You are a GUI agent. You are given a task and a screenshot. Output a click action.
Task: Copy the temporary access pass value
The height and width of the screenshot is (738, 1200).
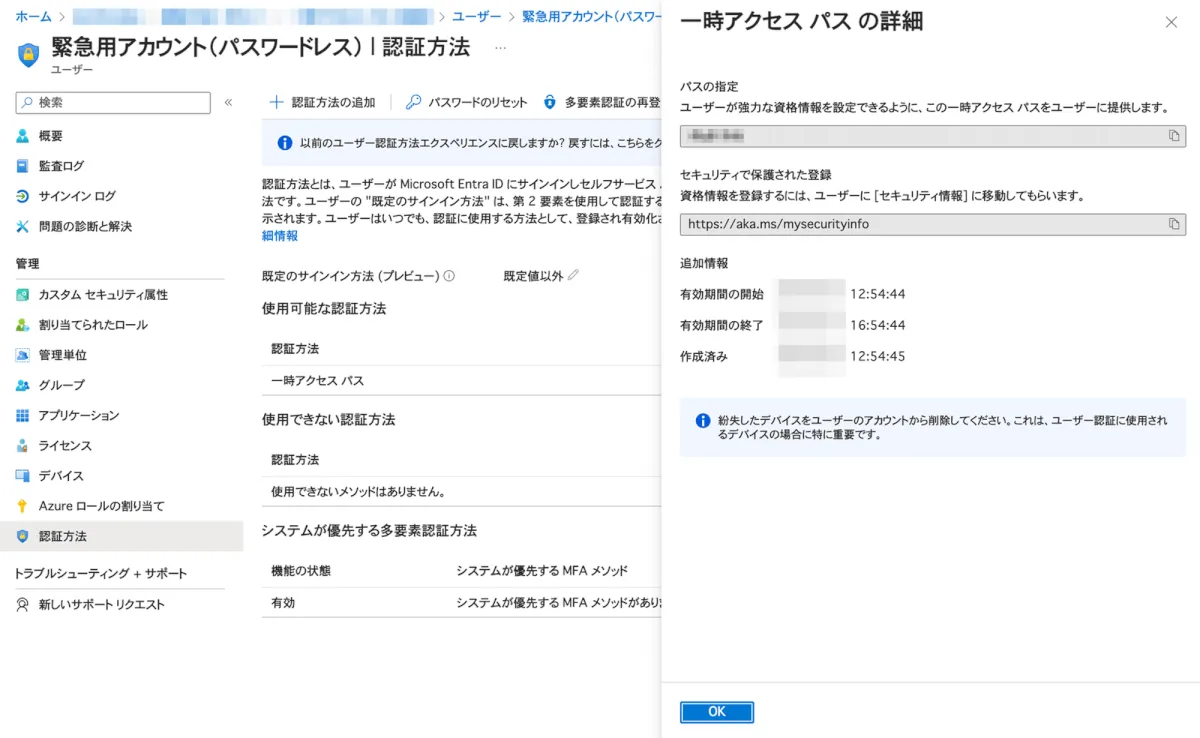pos(1174,136)
